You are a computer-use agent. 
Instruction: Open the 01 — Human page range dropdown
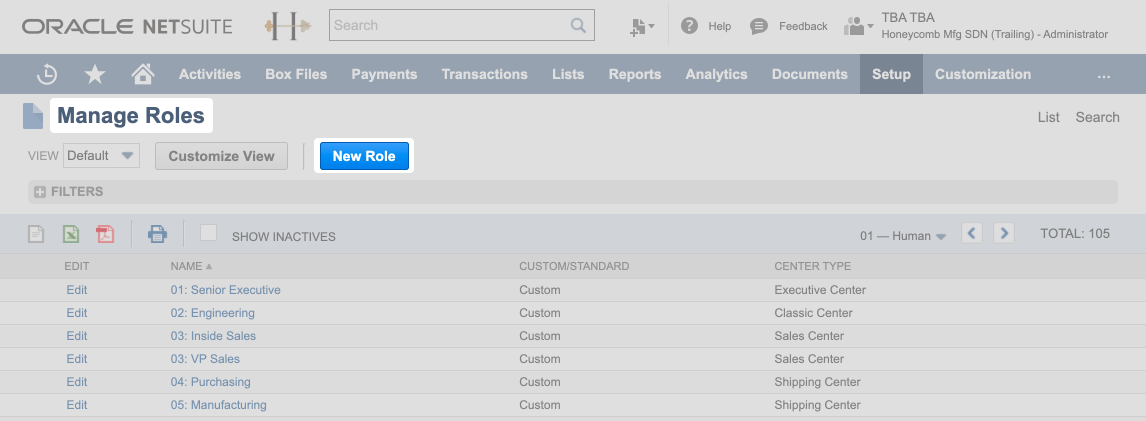coord(902,236)
